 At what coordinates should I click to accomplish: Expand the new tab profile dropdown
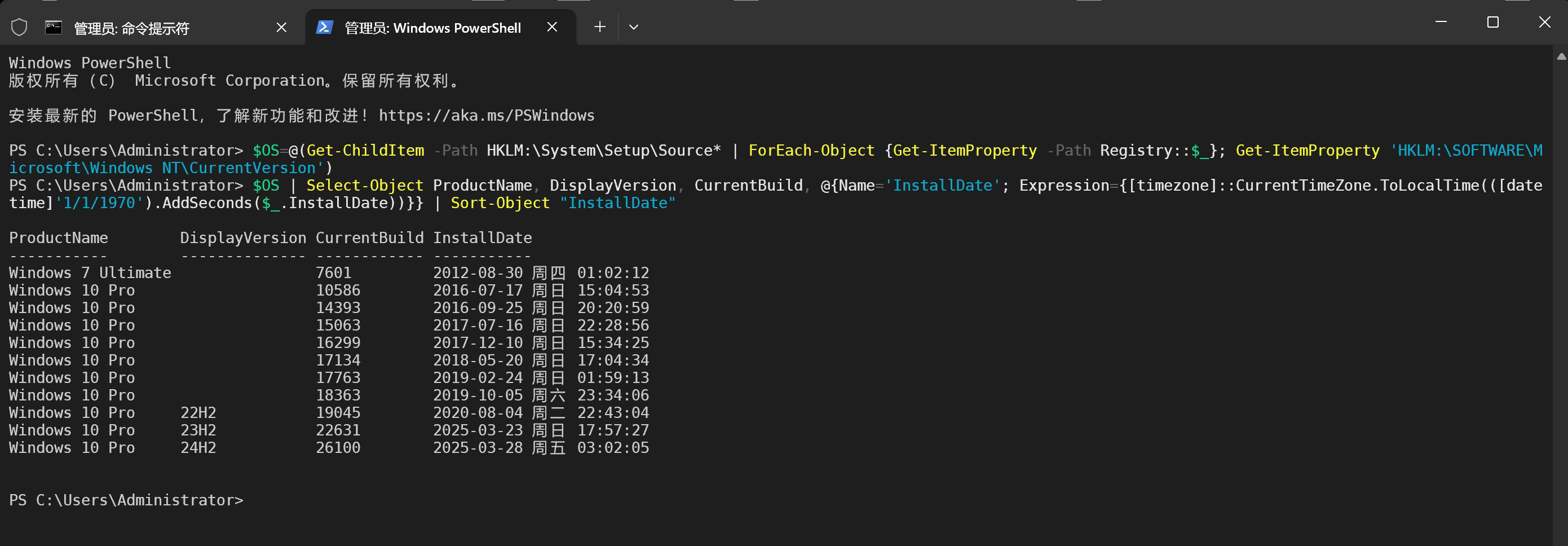point(634,27)
